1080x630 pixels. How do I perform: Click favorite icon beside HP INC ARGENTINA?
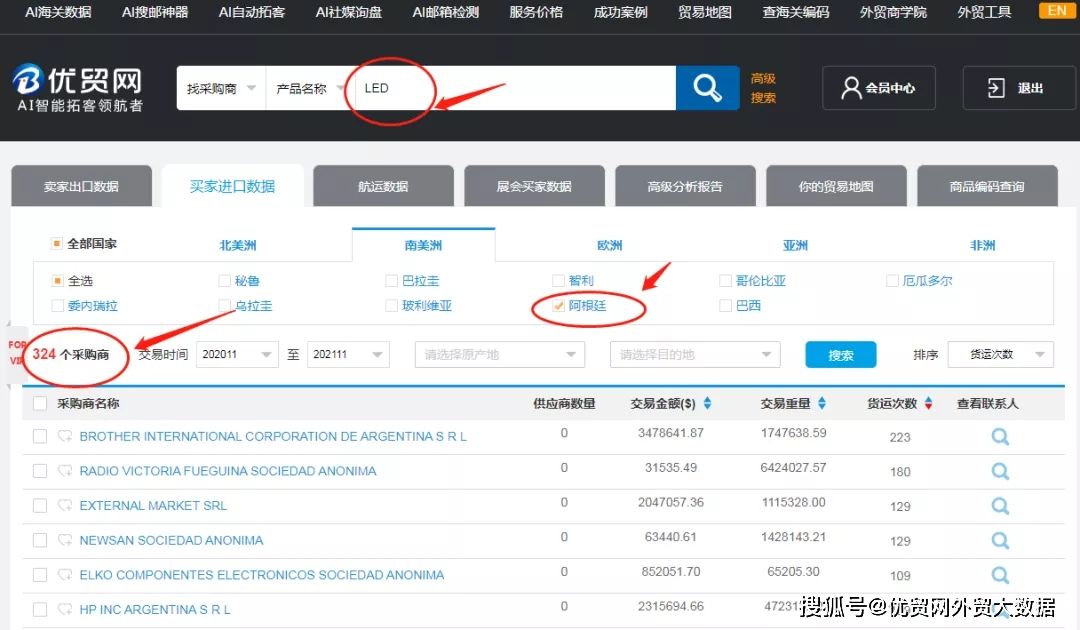coord(65,609)
